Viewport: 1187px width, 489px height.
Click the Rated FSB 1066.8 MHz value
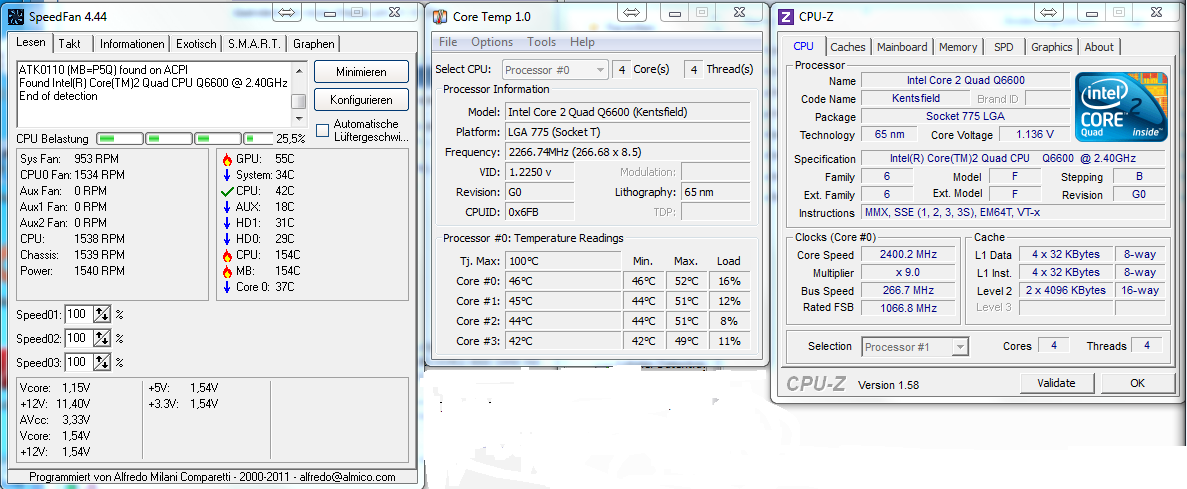[x=908, y=308]
